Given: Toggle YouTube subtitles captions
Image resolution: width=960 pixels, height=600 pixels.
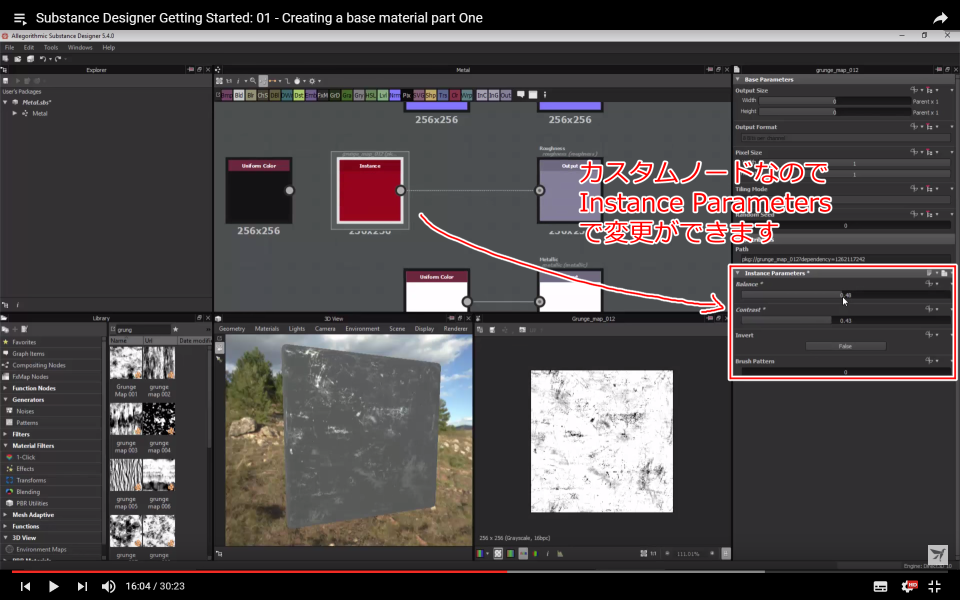Looking at the screenshot, I should [x=880, y=587].
